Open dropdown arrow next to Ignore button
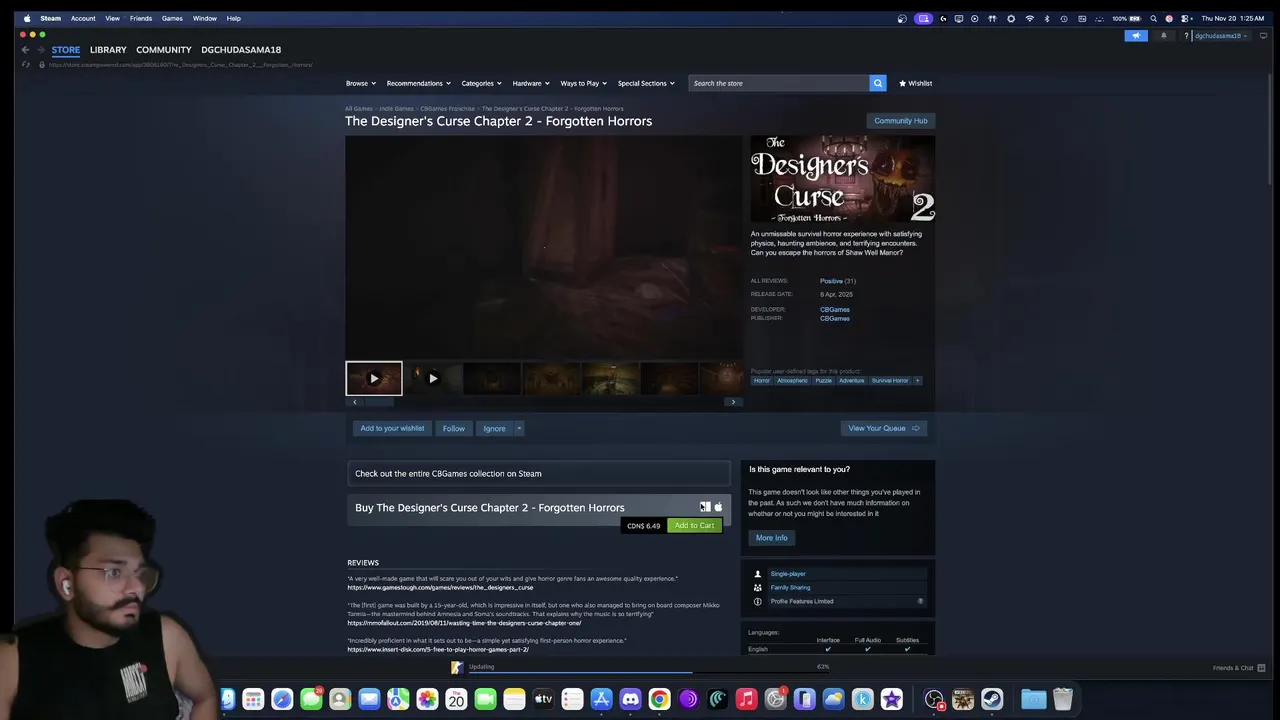 [519, 428]
